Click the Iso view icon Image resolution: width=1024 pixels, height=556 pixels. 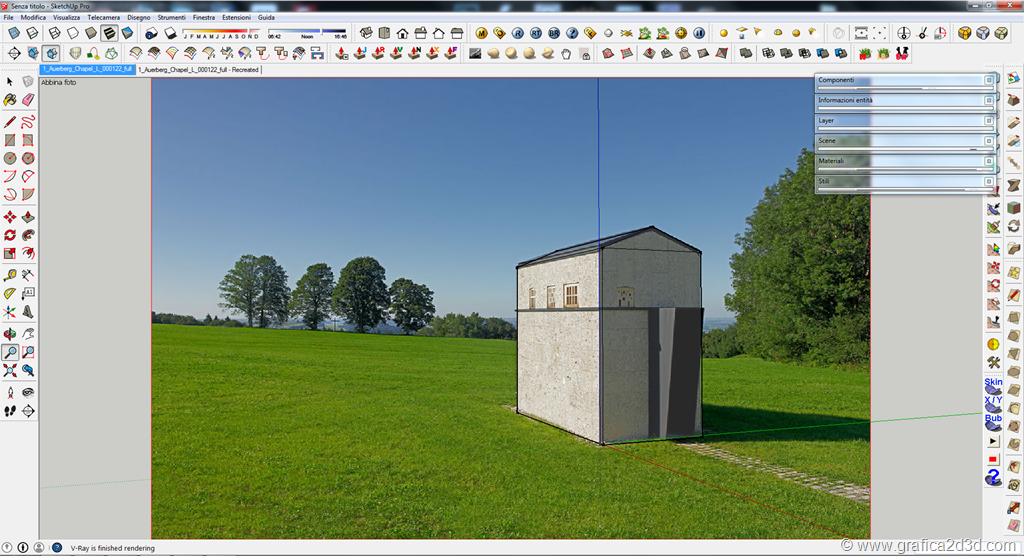368,34
